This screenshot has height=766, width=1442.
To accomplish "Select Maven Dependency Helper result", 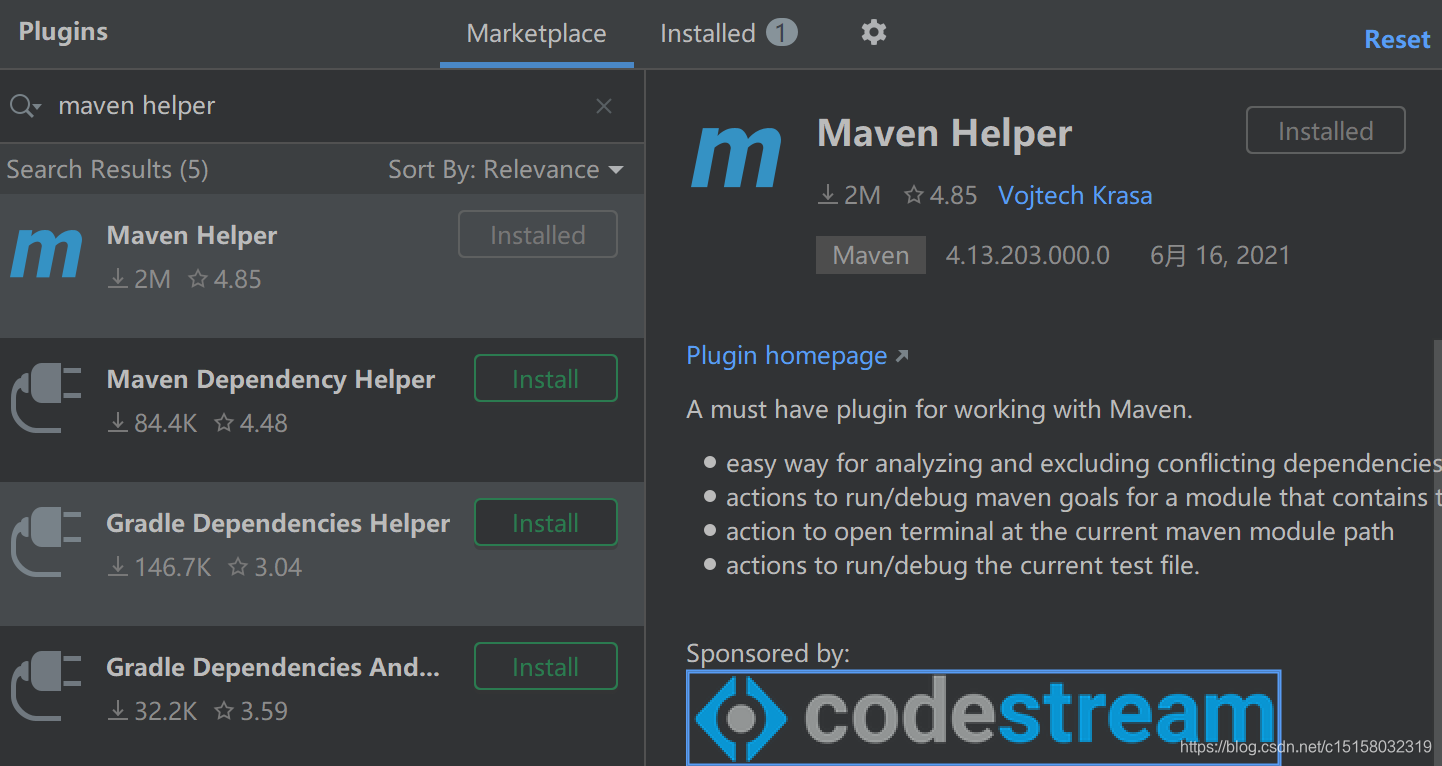I will coord(322,410).
